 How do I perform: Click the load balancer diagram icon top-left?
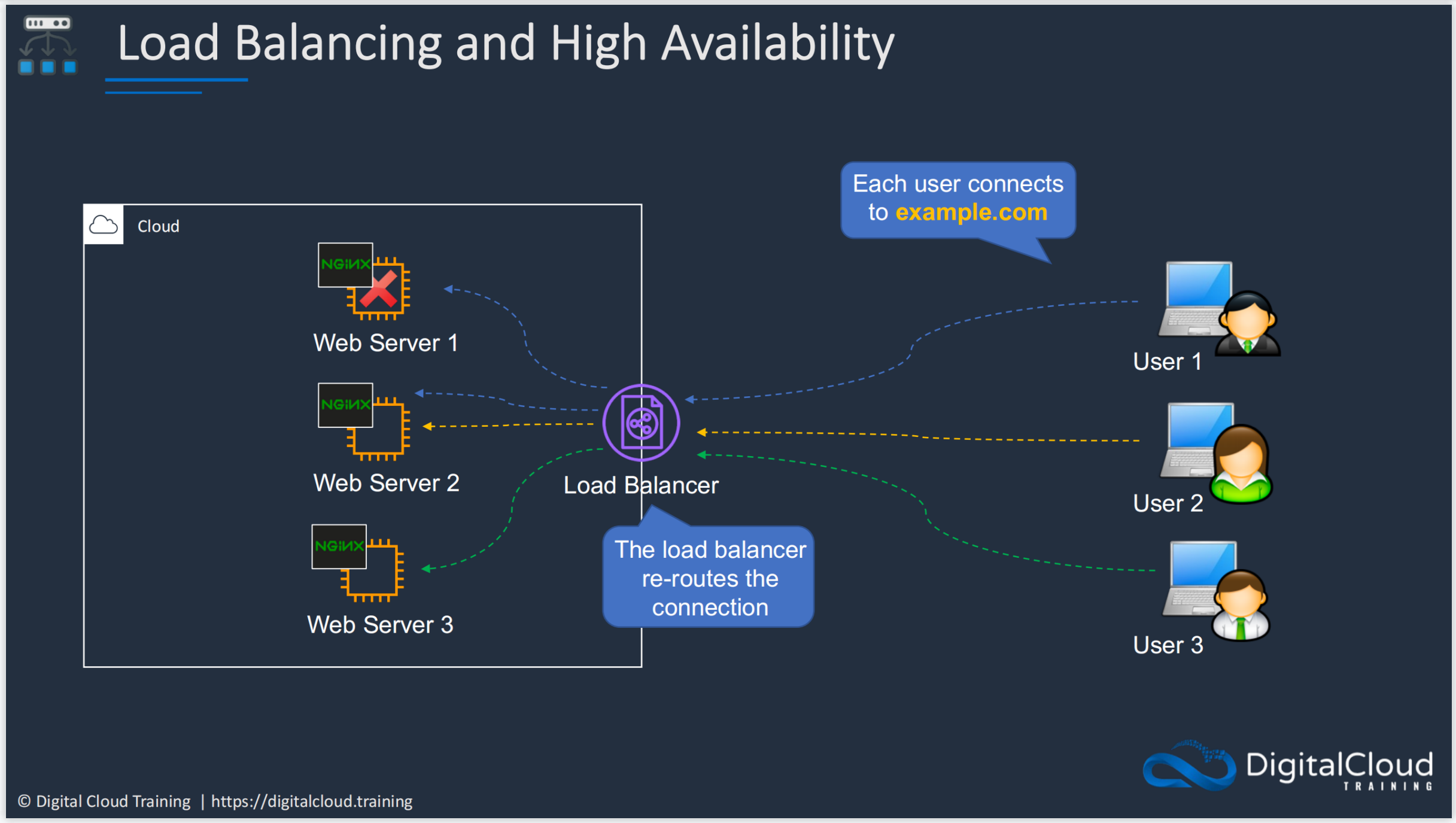48,45
